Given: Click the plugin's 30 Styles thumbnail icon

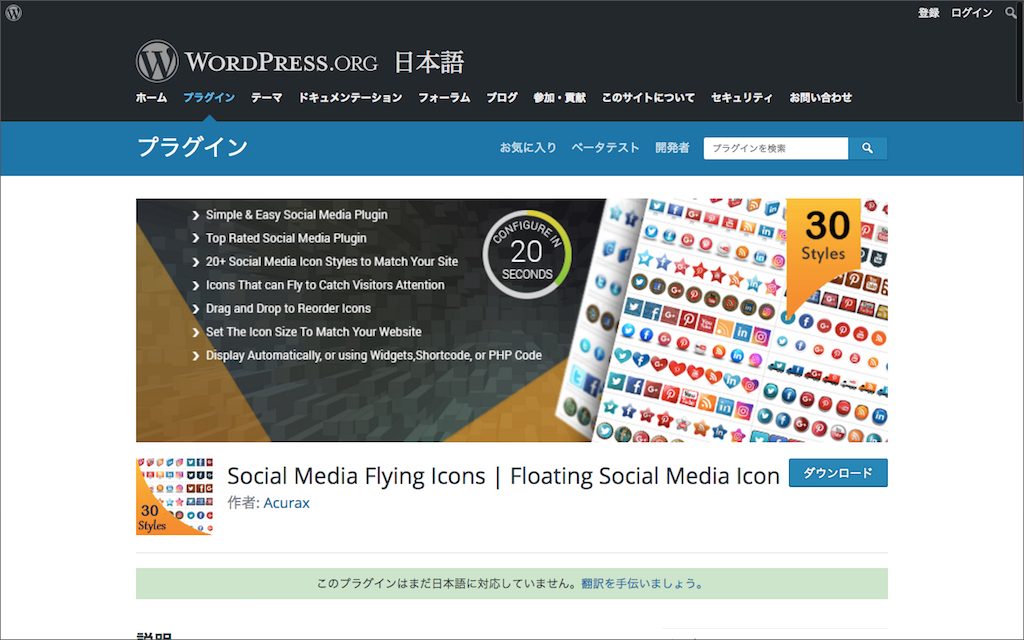Looking at the screenshot, I should coord(174,496).
